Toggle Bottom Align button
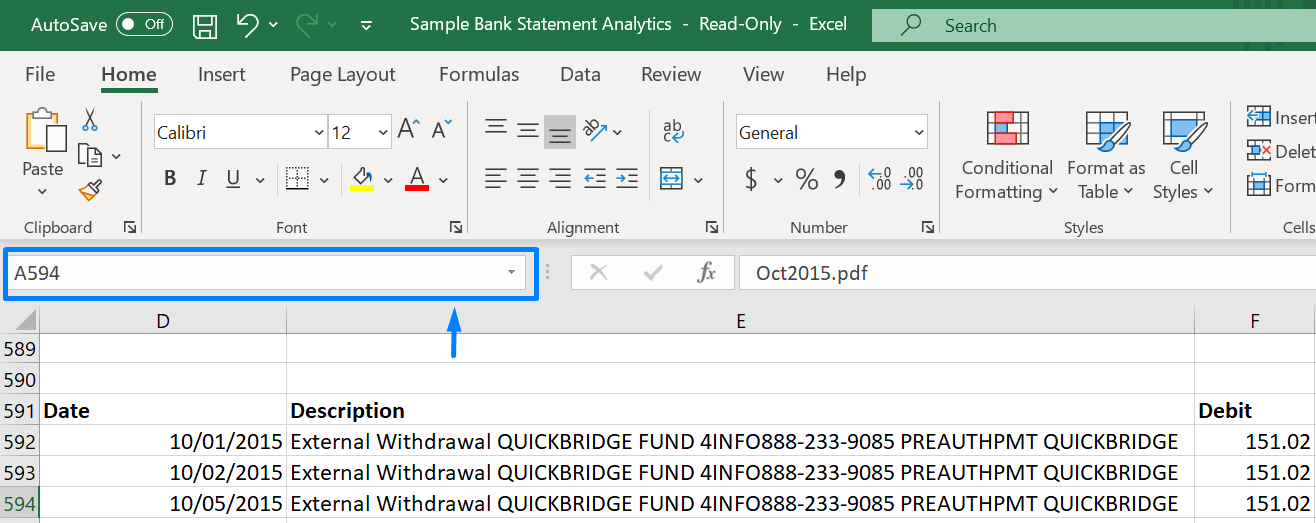 pyautogui.click(x=560, y=131)
